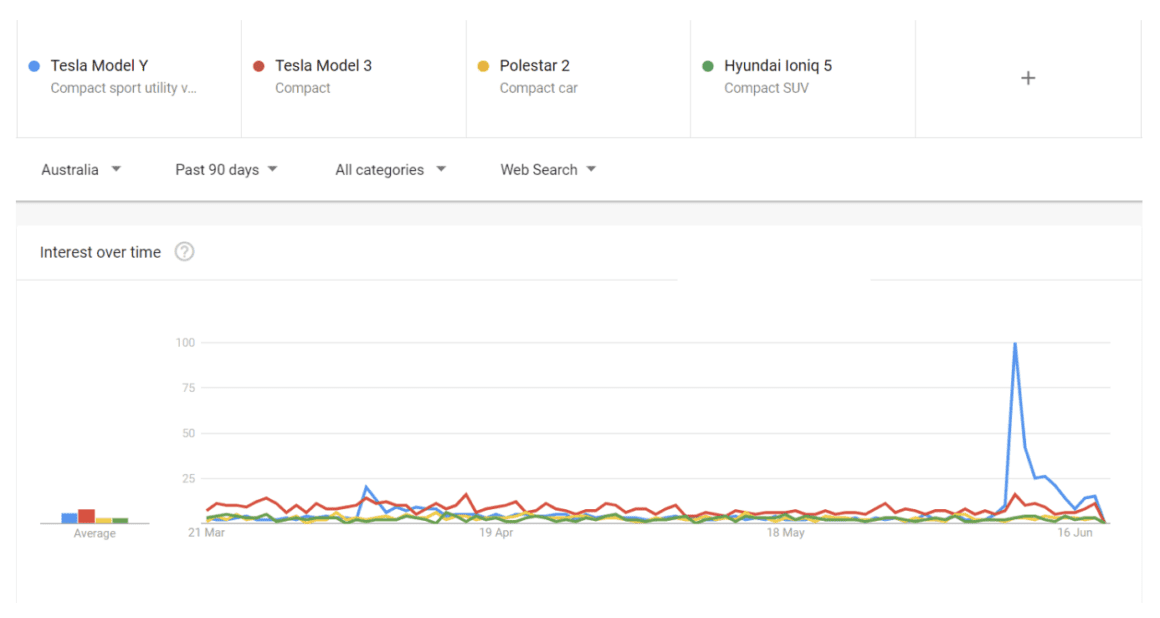Open the Australia region dropdown

(x=81, y=170)
